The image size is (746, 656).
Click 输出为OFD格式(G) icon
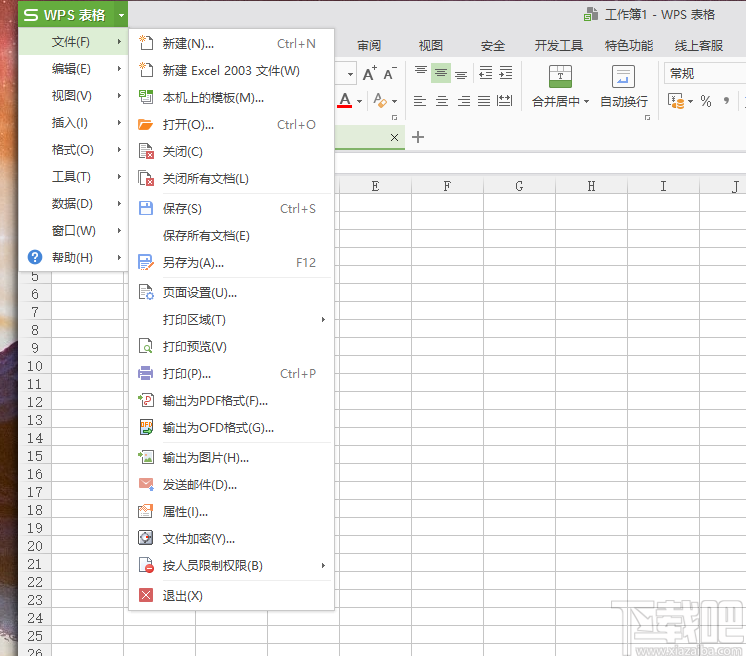click(x=146, y=427)
